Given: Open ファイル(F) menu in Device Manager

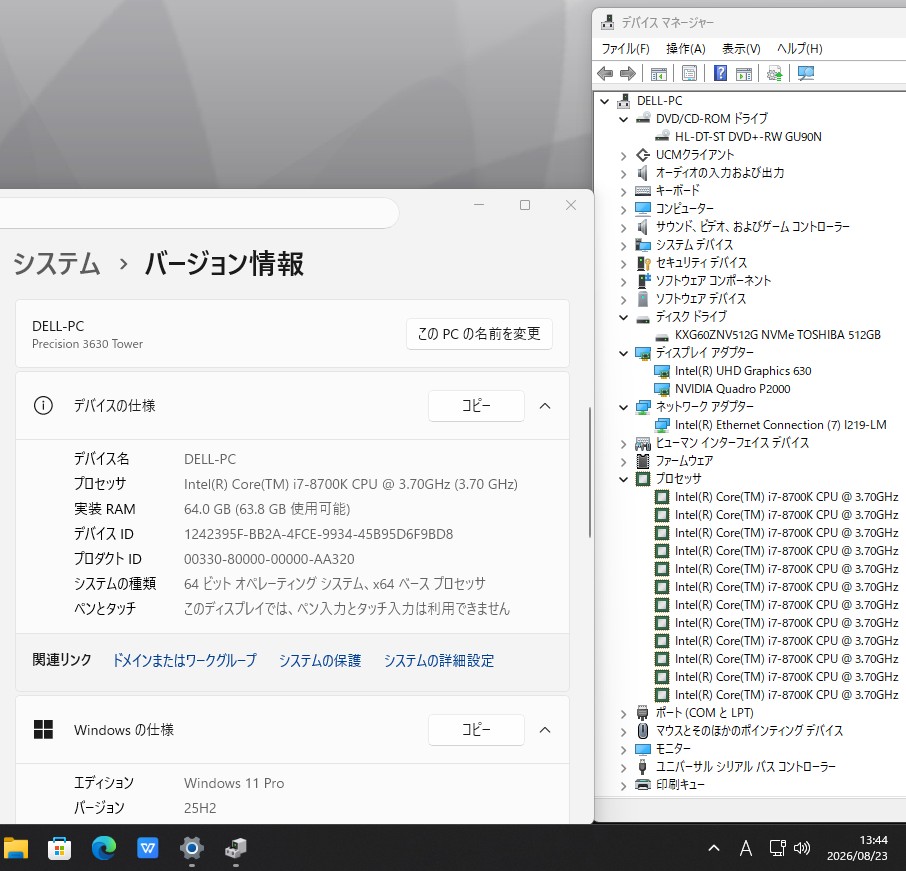Looking at the screenshot, I should click(x=625, y=49).
